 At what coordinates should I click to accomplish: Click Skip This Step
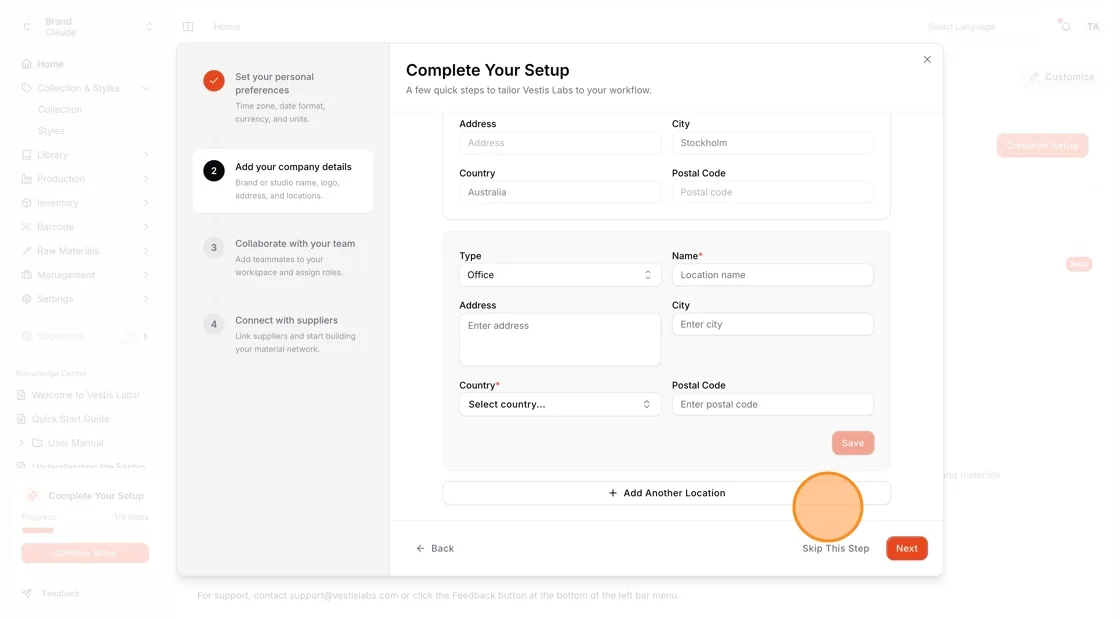pos(835,548)
